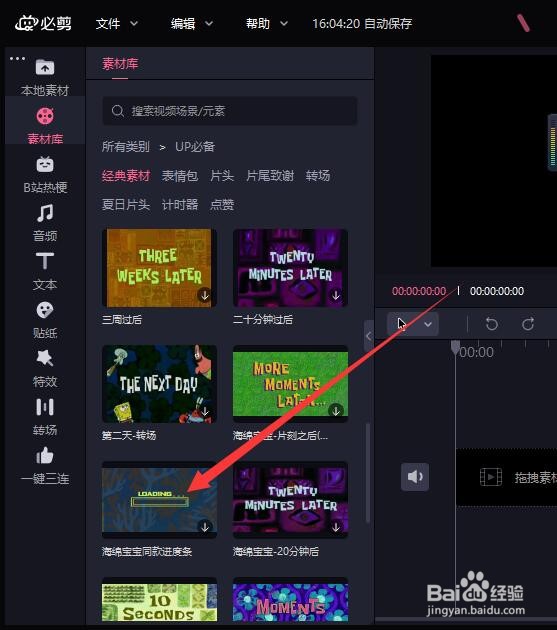Open the 文件 menu
The height and width of the screenshot is (630, 557).
108,23
